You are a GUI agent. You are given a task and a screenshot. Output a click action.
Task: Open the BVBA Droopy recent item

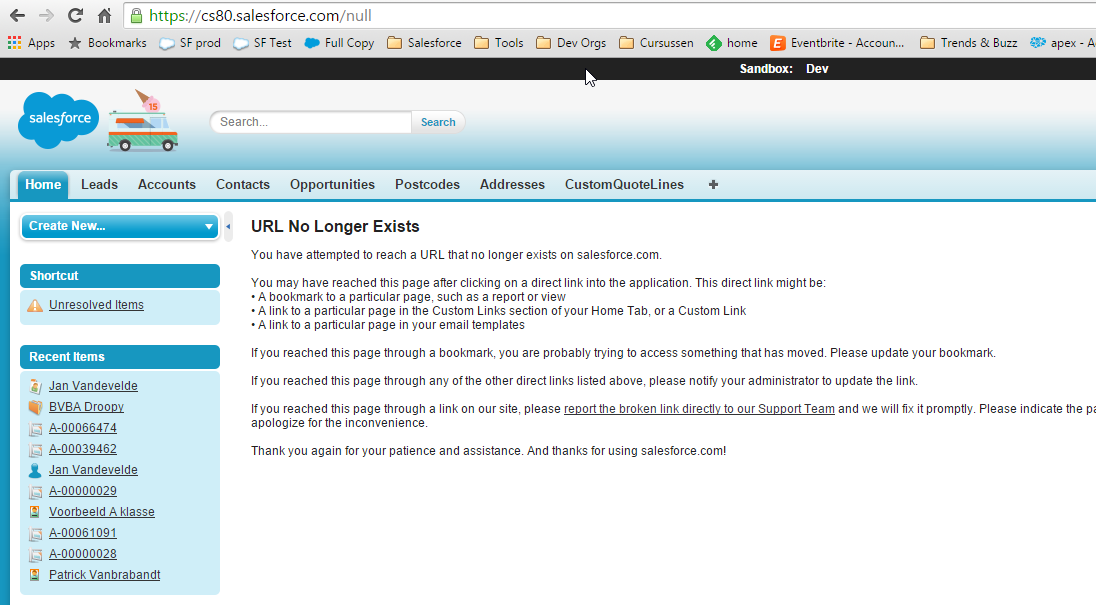[86, 407]
